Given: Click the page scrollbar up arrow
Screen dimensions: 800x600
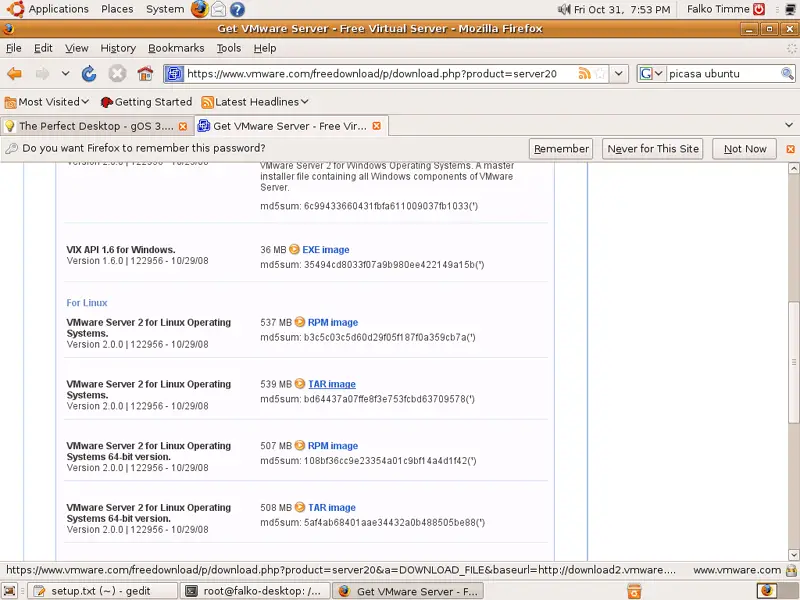Looking at the screenshot, I should coord(793,168).
